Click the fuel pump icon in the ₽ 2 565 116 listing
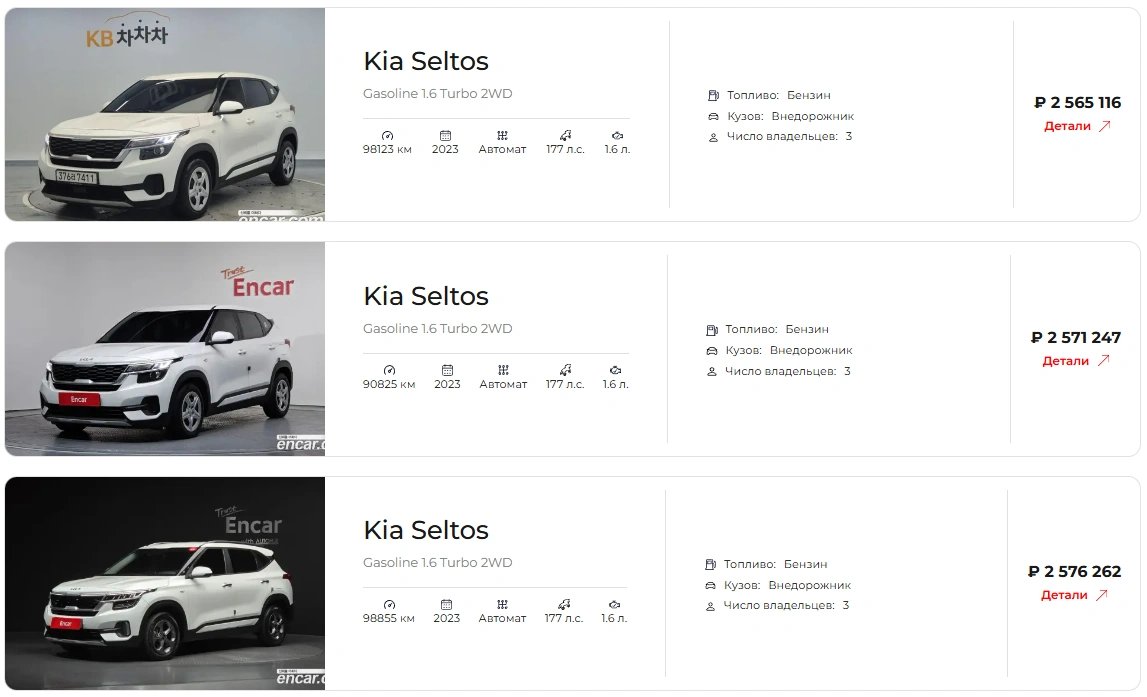The width and height of the screenshot is (1147, 697). 713,95
